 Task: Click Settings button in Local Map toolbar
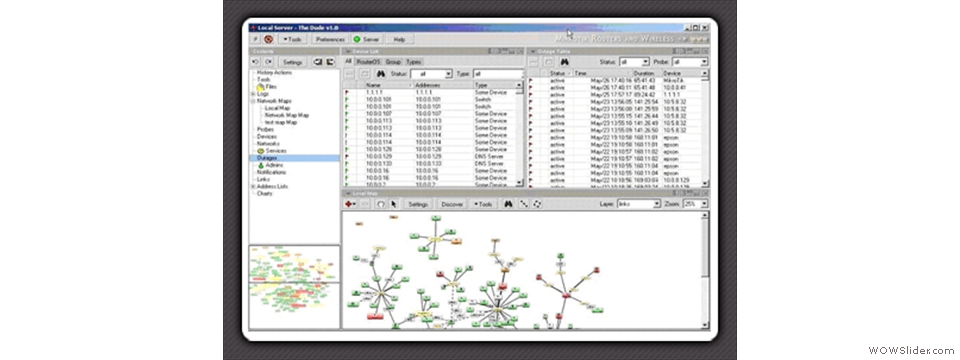[x=418, y=204]
